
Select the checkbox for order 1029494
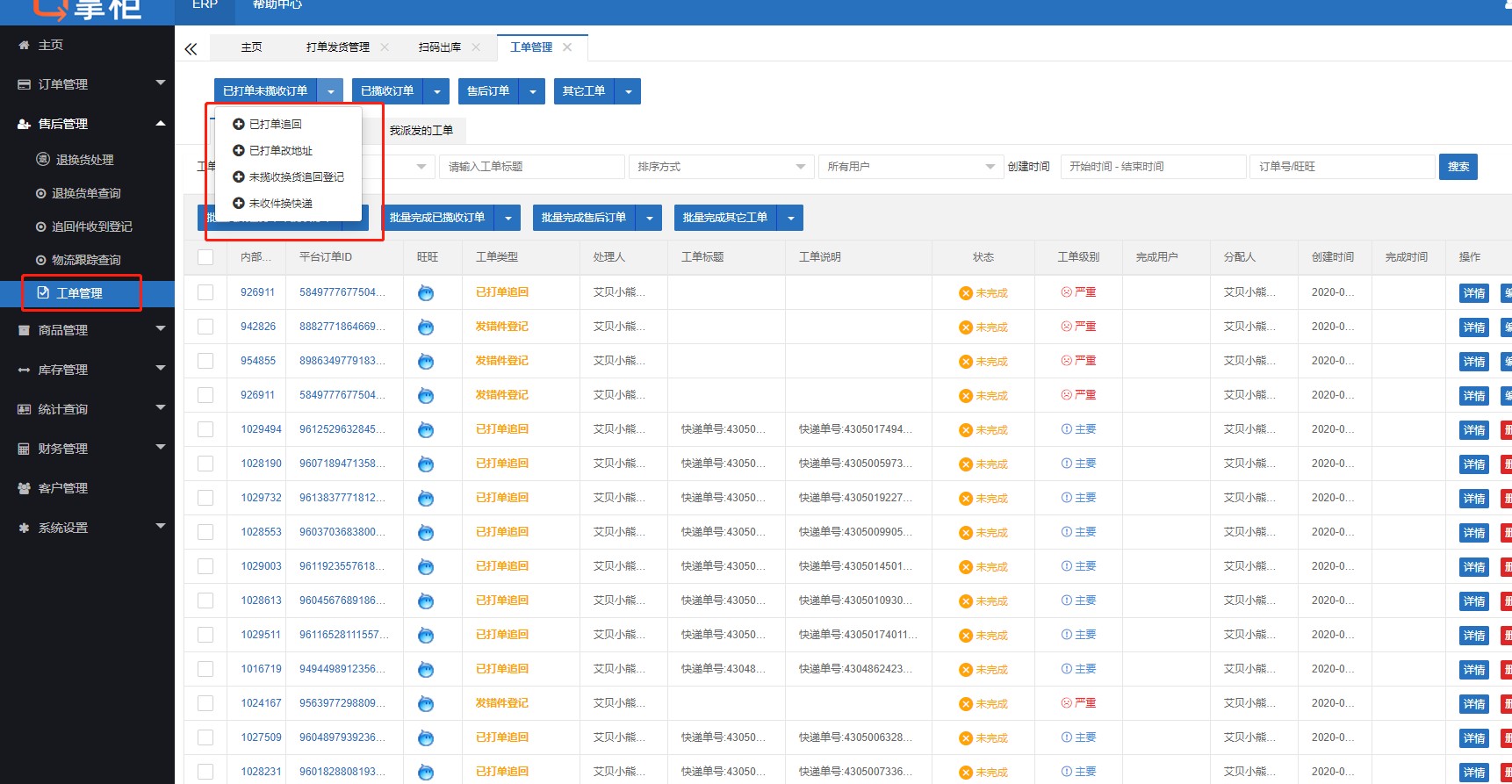click(205, 429)
